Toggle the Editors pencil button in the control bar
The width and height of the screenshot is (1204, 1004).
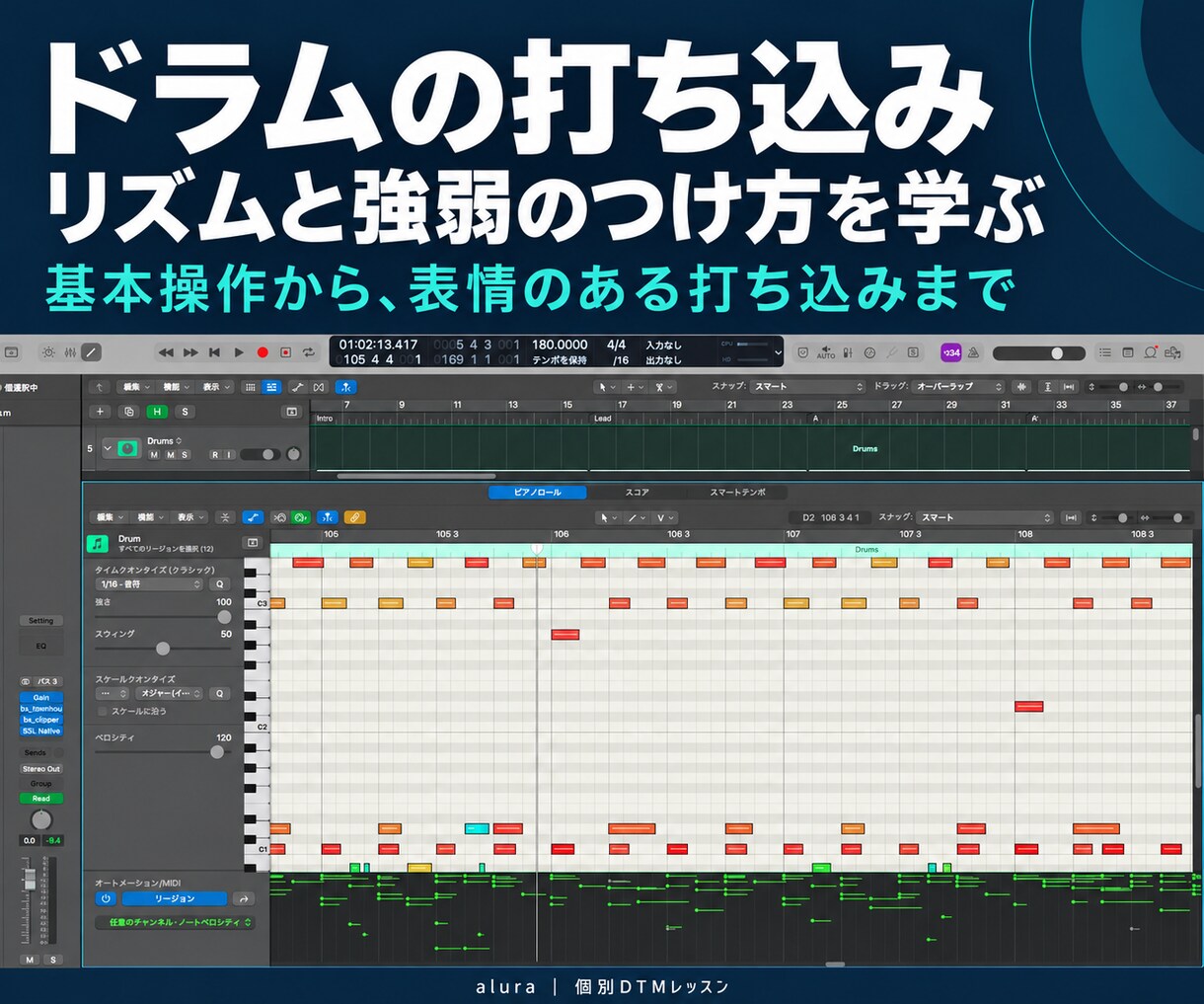pyautogui.click(x=91, y=352)
